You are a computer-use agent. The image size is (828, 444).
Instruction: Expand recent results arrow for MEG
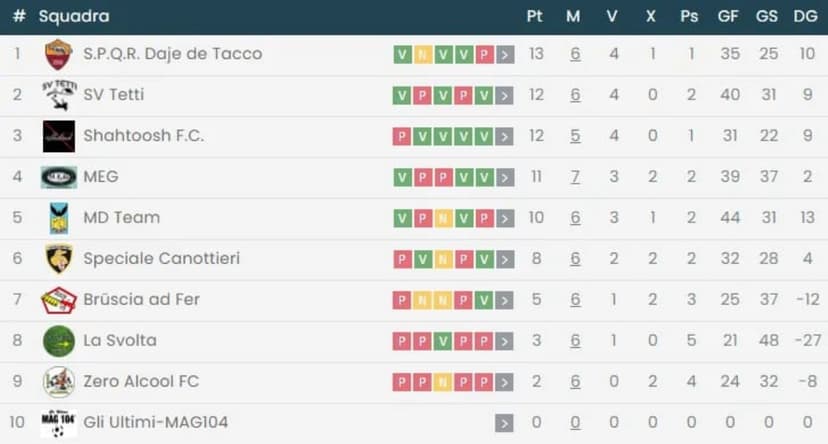(x=505, y=177)
